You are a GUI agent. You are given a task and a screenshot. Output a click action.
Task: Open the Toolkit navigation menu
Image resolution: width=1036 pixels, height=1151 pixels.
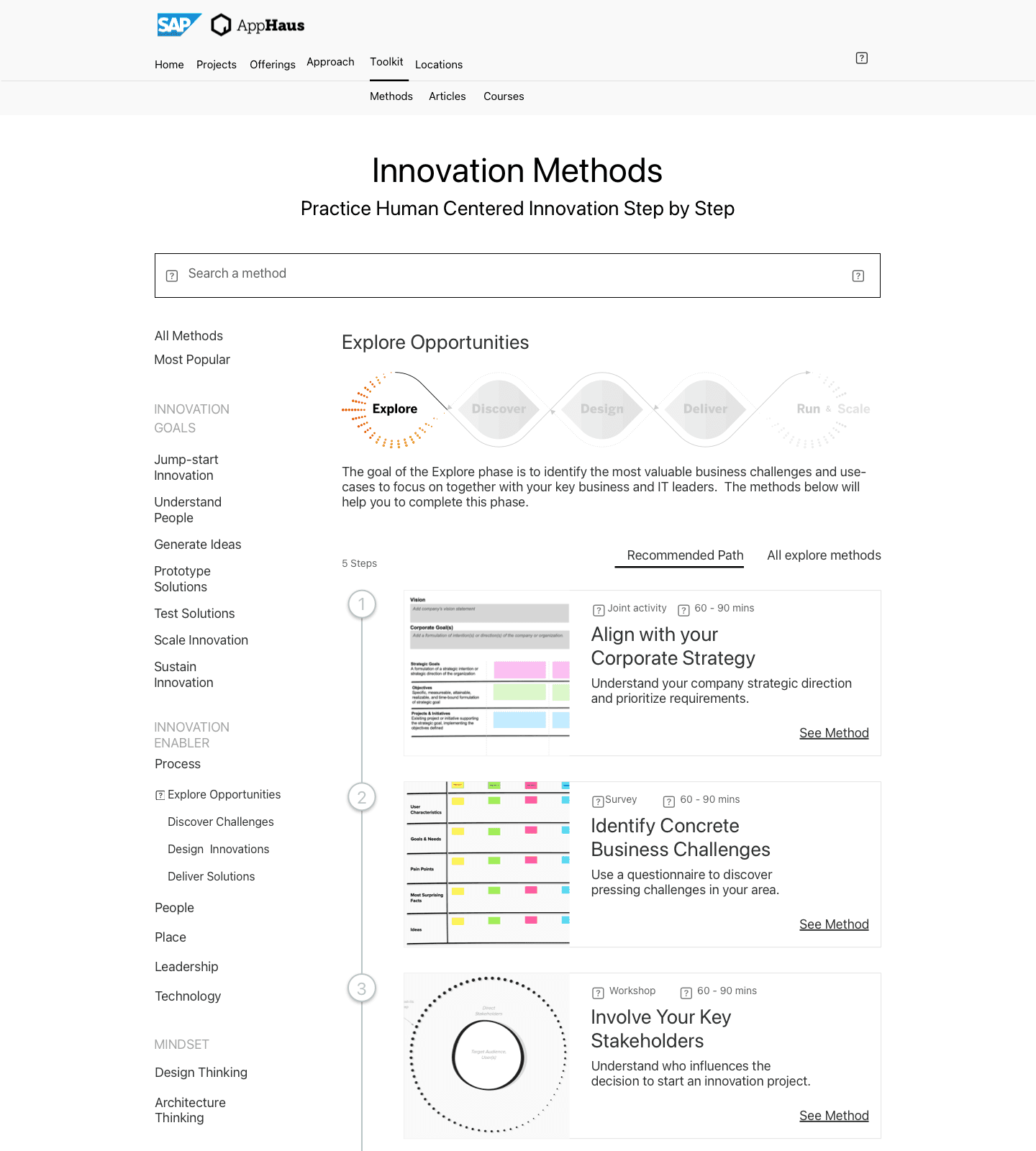click(x=386, y=62)
